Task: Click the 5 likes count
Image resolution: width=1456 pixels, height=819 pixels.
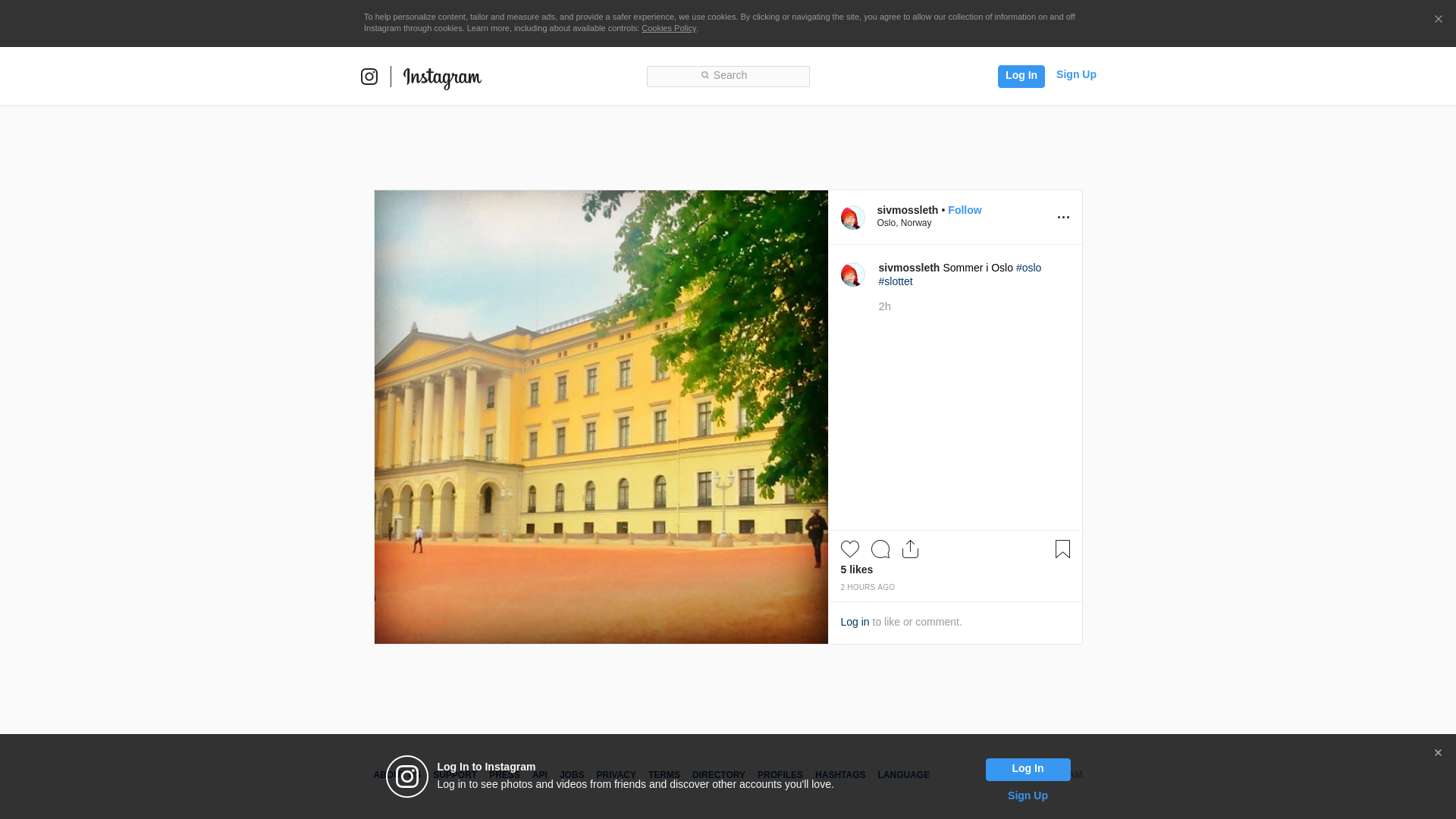Action: pos(857,570)
